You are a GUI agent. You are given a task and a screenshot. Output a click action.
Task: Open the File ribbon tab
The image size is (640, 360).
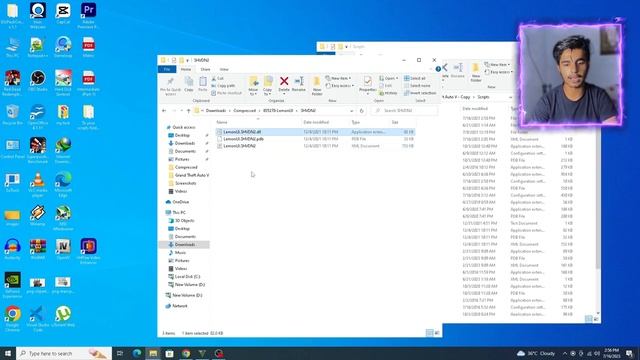167,69
